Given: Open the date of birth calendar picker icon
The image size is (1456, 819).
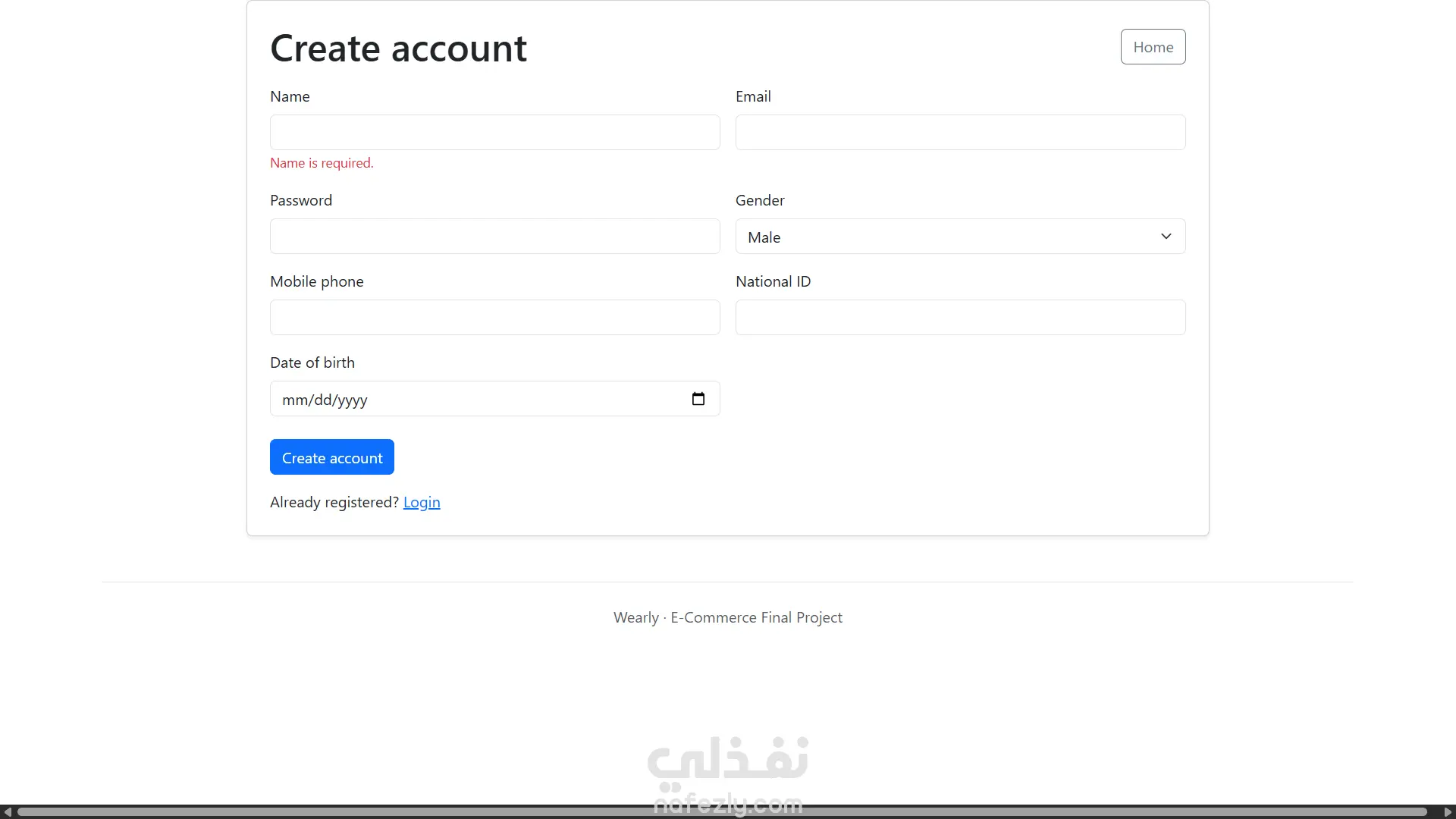Looking at the screenshot, I should (x=698, y=399).
